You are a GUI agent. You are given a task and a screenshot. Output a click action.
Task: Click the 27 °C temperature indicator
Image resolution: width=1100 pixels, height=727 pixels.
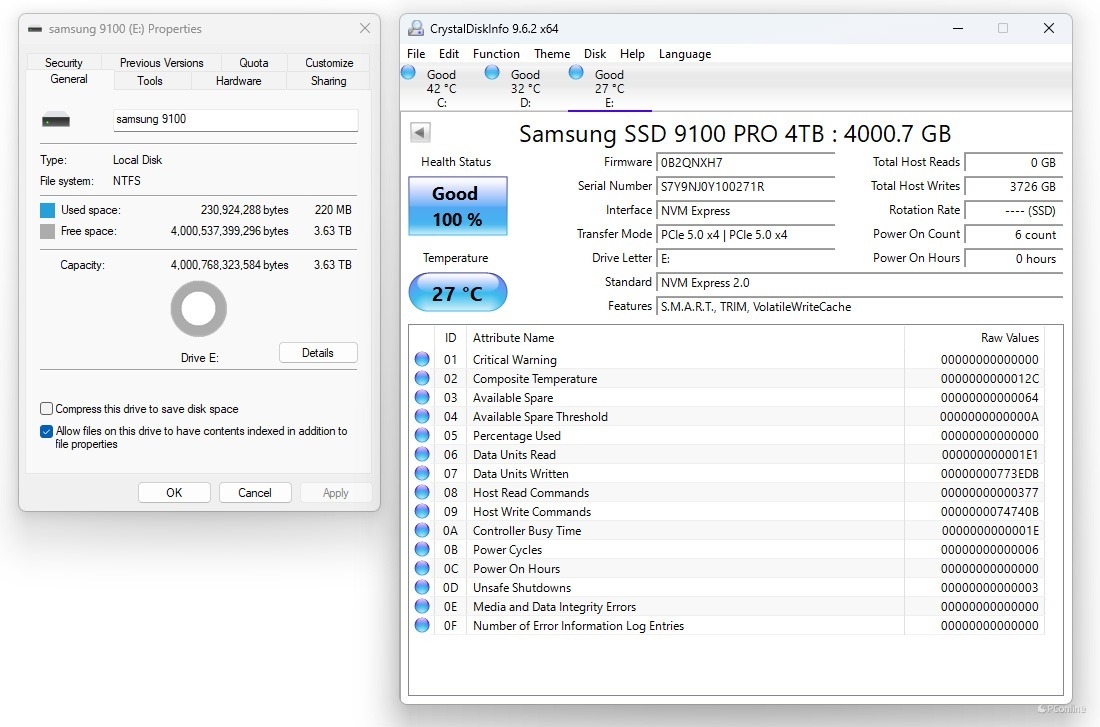click(457, 294)
